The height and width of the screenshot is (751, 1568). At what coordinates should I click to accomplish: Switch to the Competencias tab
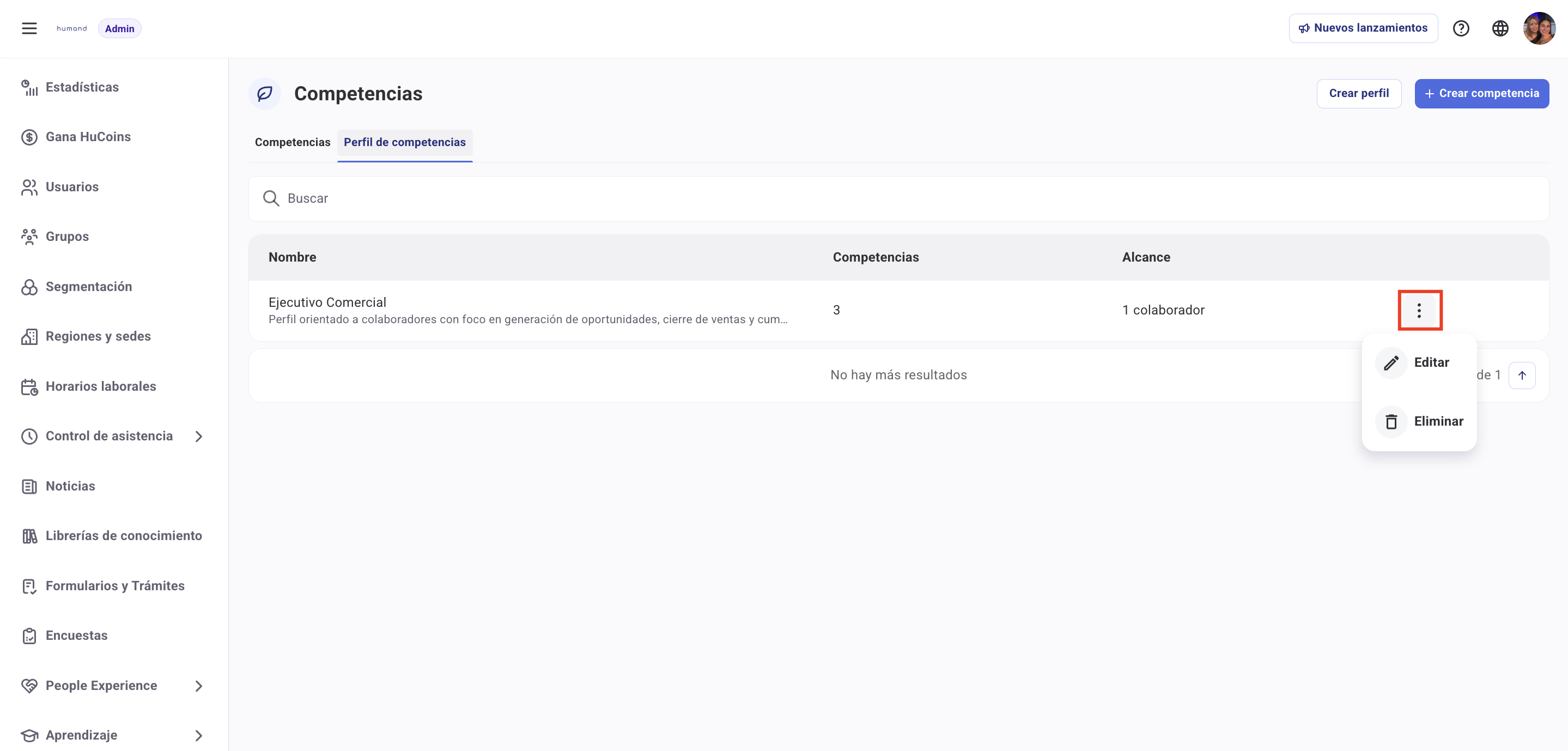click(292, 143)
